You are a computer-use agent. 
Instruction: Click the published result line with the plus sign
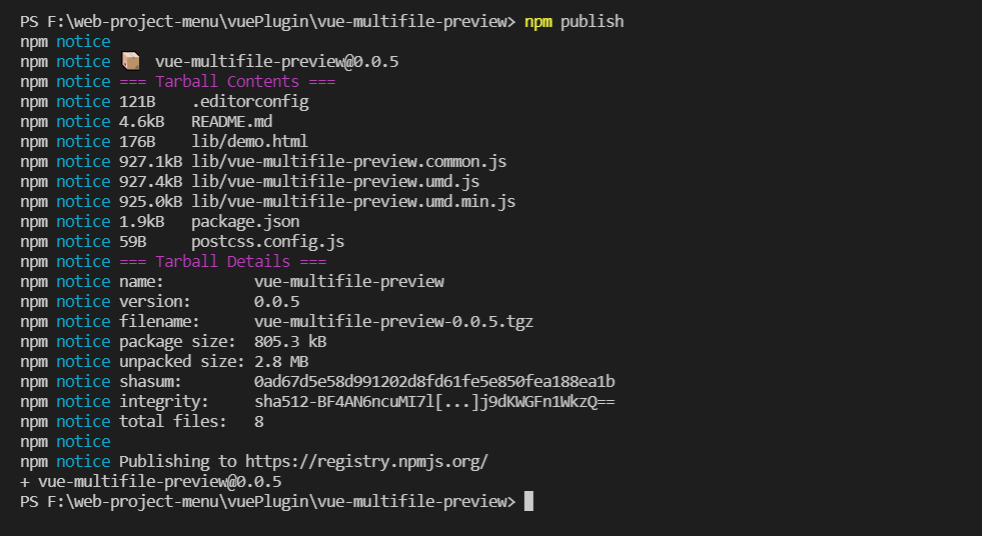pos(150,481)
